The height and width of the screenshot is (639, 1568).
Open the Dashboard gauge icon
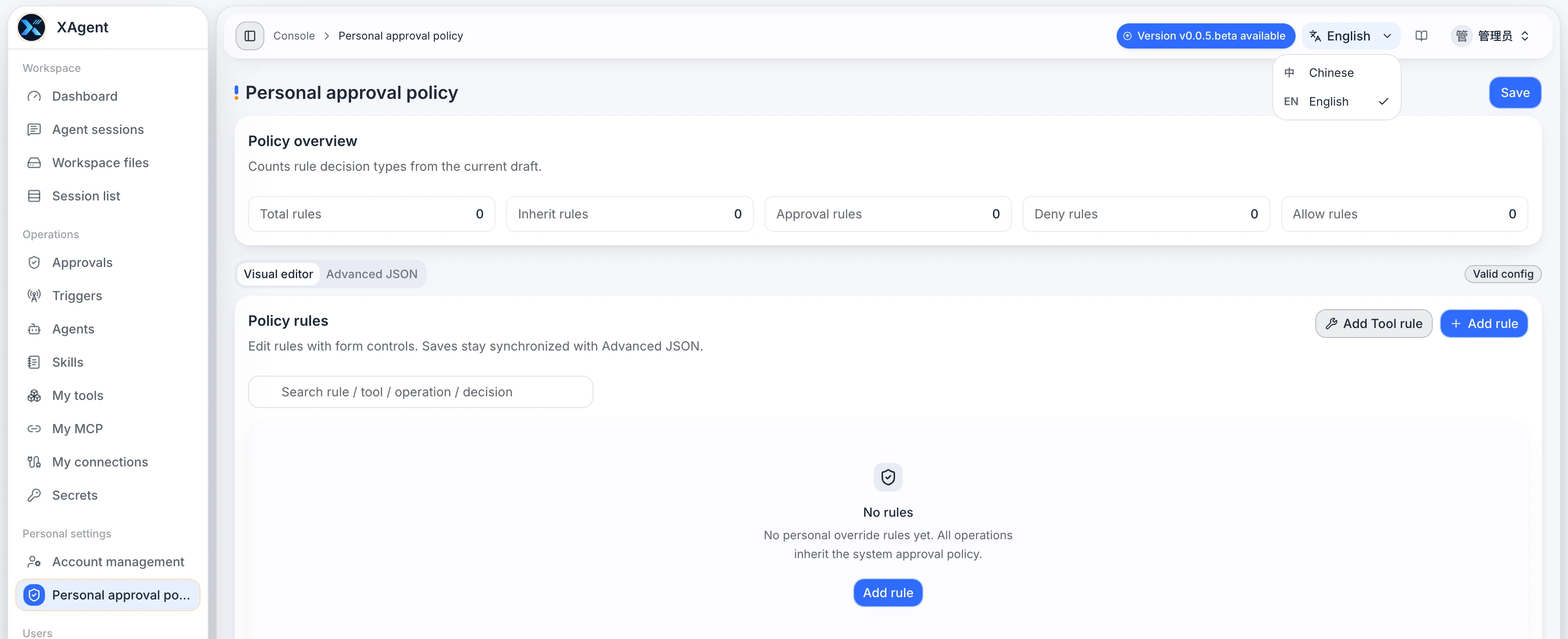pos(34,96)
